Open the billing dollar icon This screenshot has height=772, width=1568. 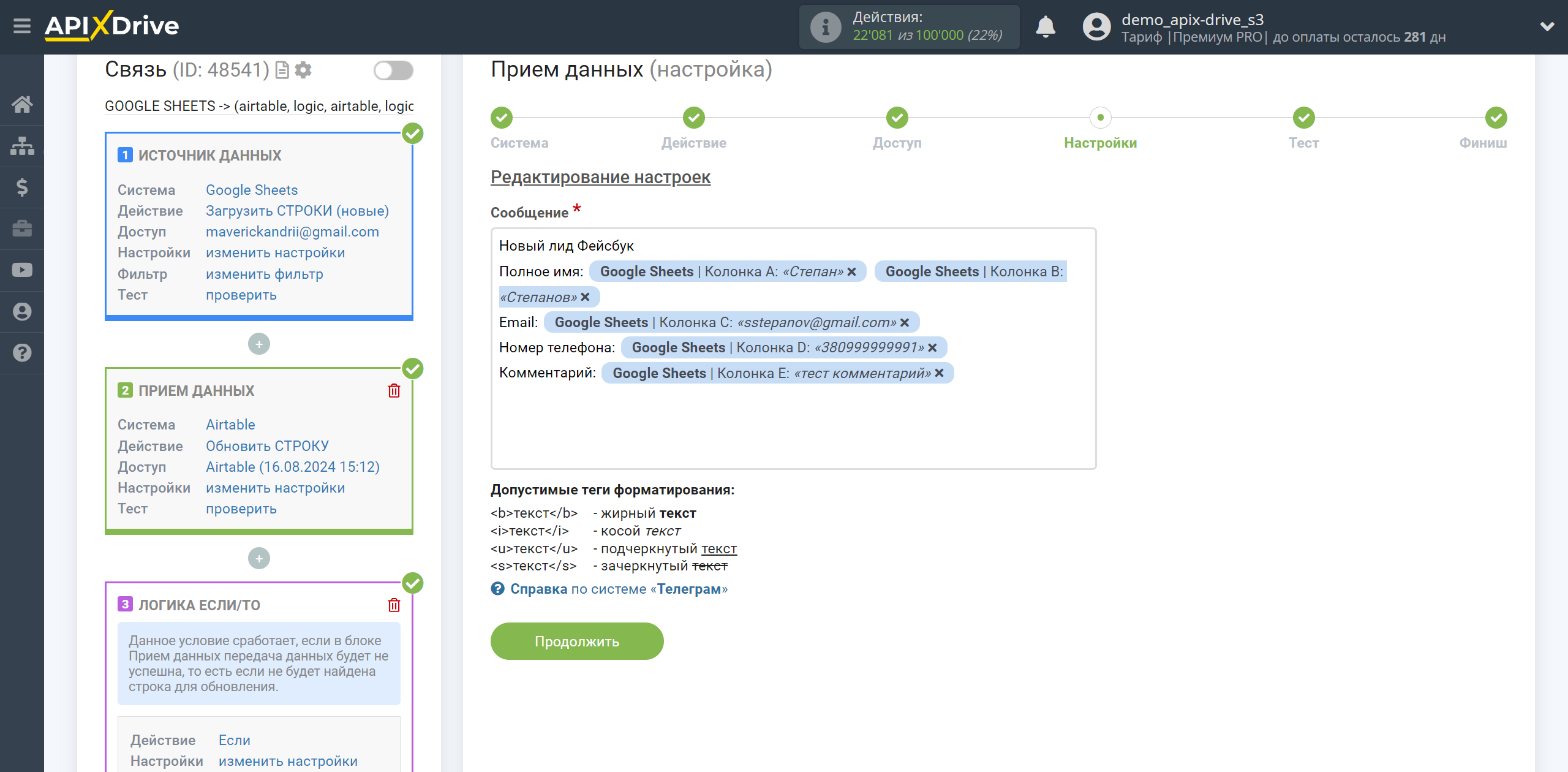point(22,187)
